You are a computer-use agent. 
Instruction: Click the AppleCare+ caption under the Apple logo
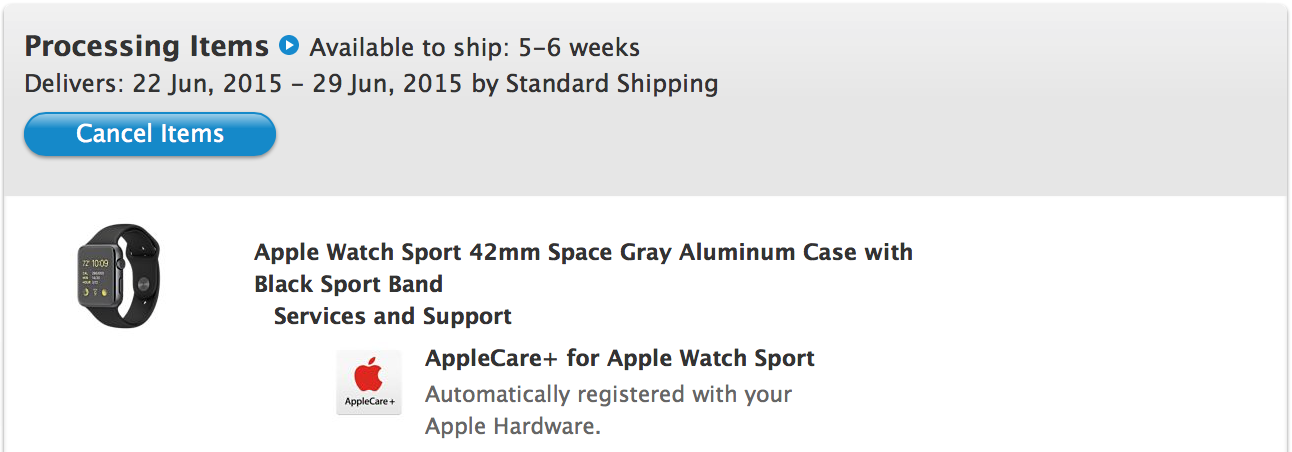tap(369, 402)
